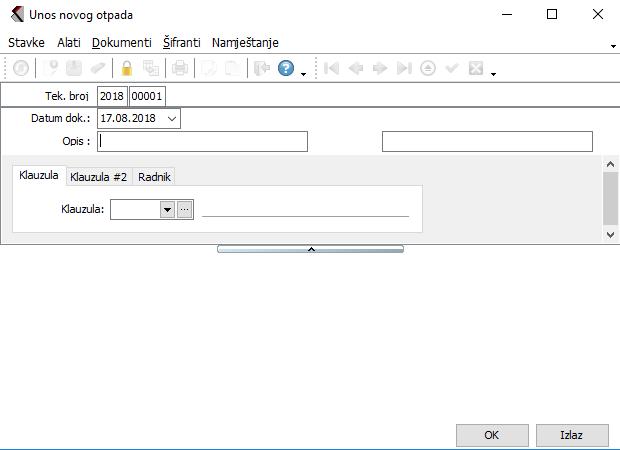
Task: Click the next record arrow icon
Action: 380,69
